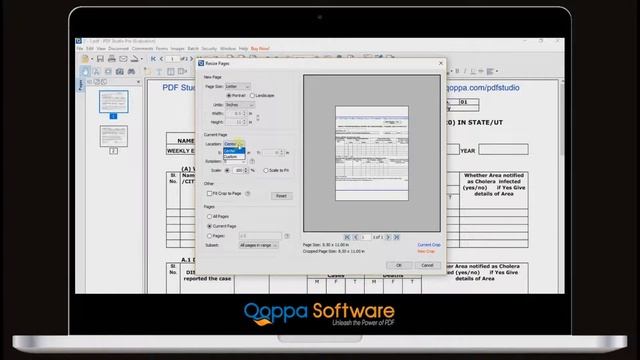Go to previous page in main toolbar

click(161, 59)
